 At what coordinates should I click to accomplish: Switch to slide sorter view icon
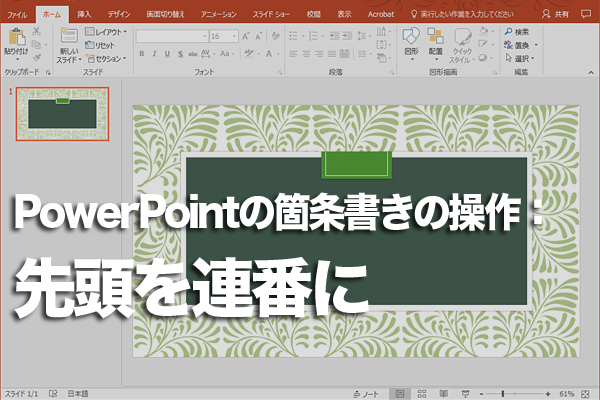[422, 393]
